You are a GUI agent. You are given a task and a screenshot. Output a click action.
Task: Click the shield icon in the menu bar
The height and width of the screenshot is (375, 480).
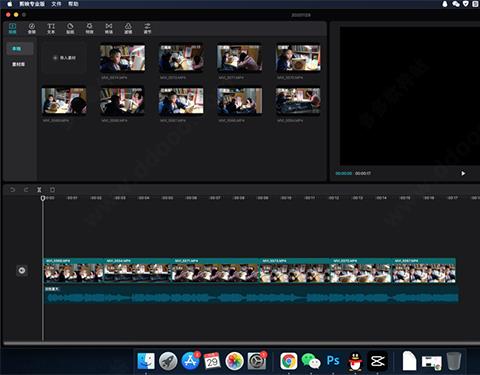point(466,4)
